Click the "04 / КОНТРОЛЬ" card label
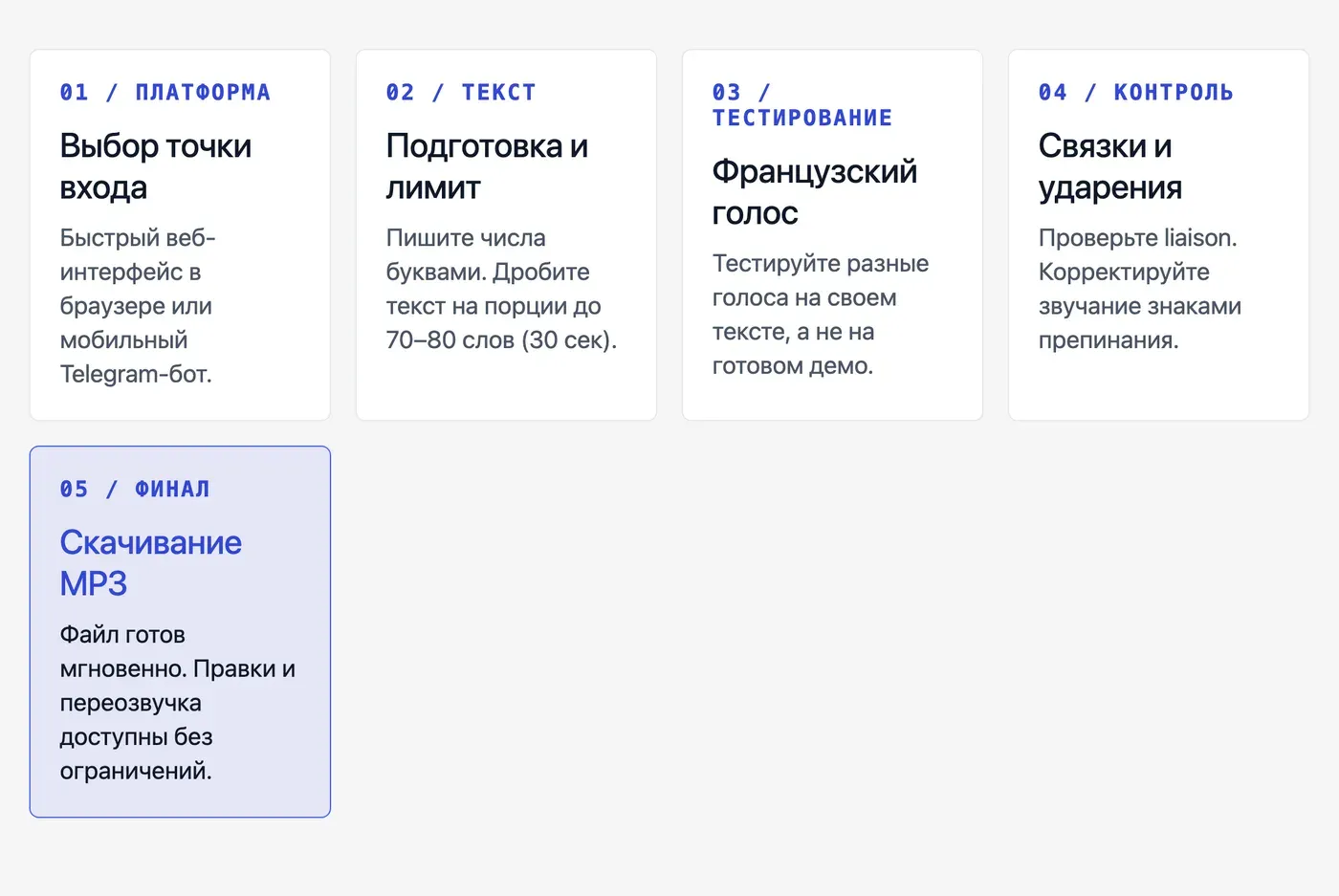Viewport: 1339px width, 896px height. (1135, 93)
